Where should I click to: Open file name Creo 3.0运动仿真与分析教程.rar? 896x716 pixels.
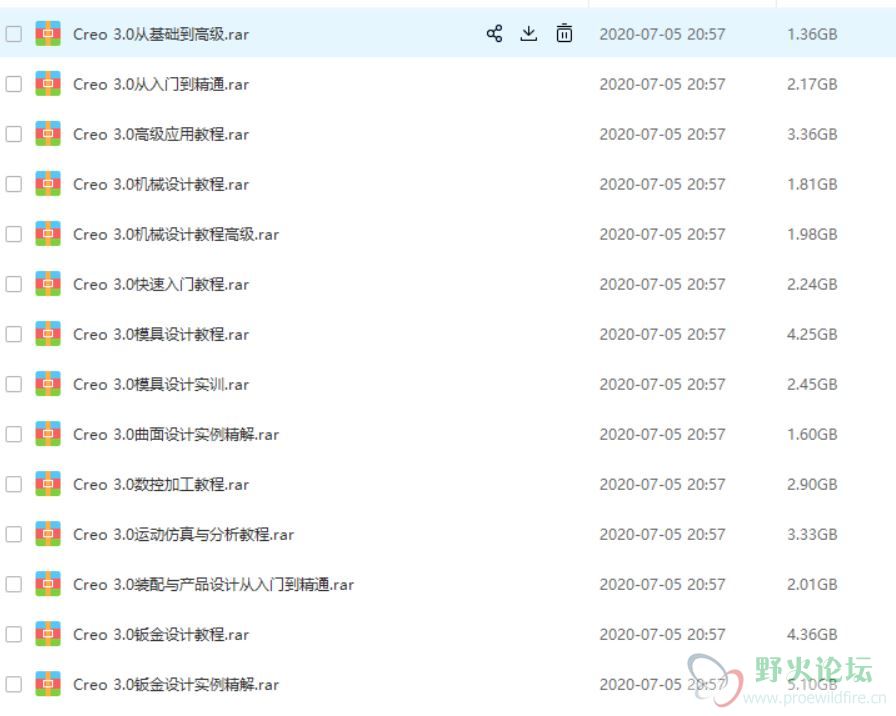click(x=183, y=534)
